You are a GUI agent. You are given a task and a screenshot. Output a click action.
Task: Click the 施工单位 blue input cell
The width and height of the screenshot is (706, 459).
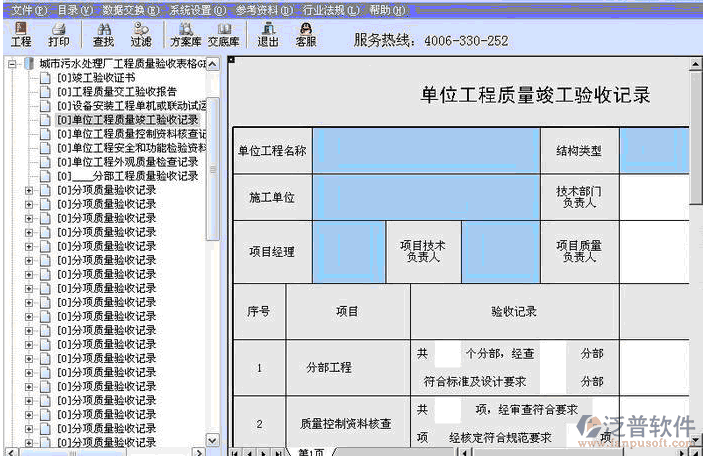[x=426, y=197]
